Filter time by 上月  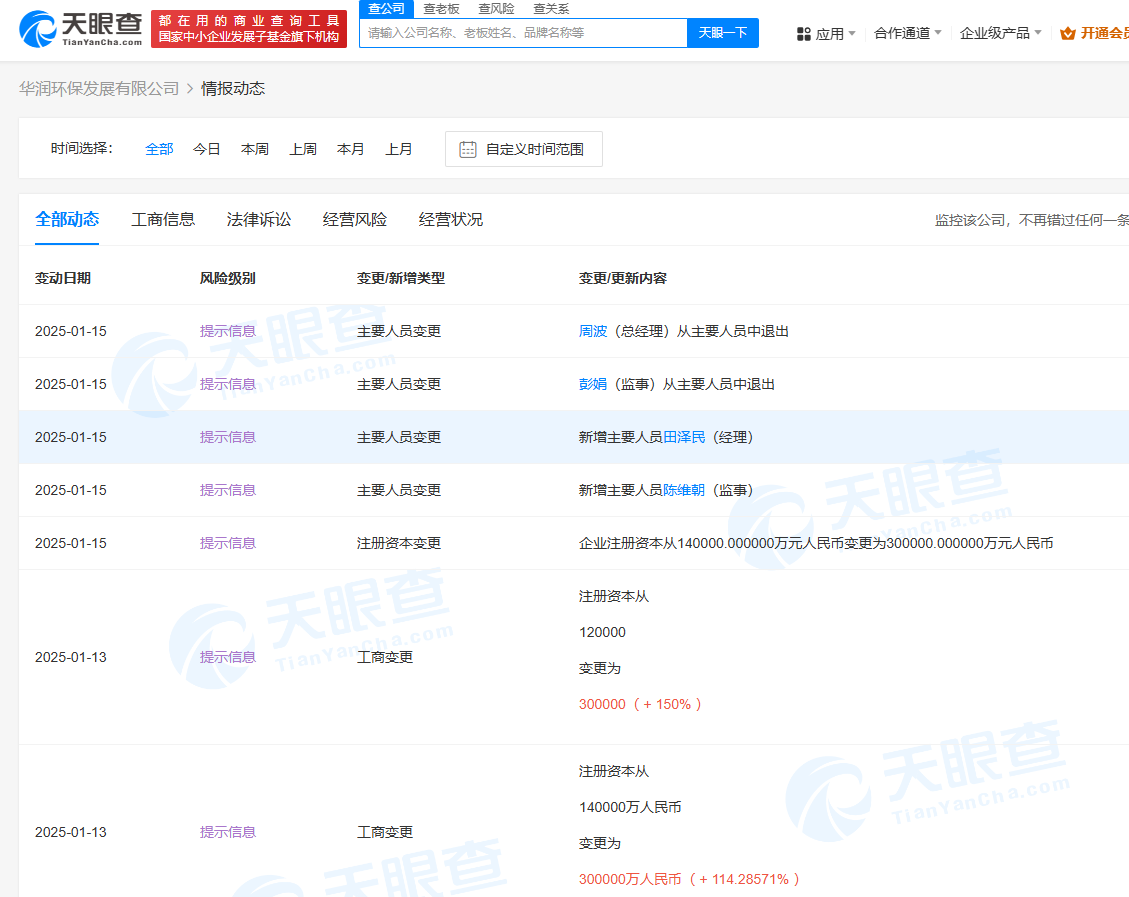399,149
